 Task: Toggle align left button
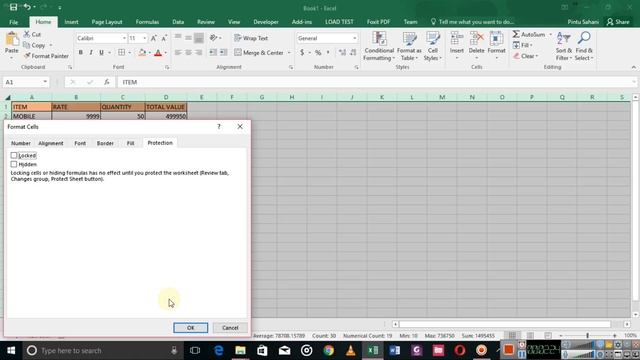tap(178, 53)
